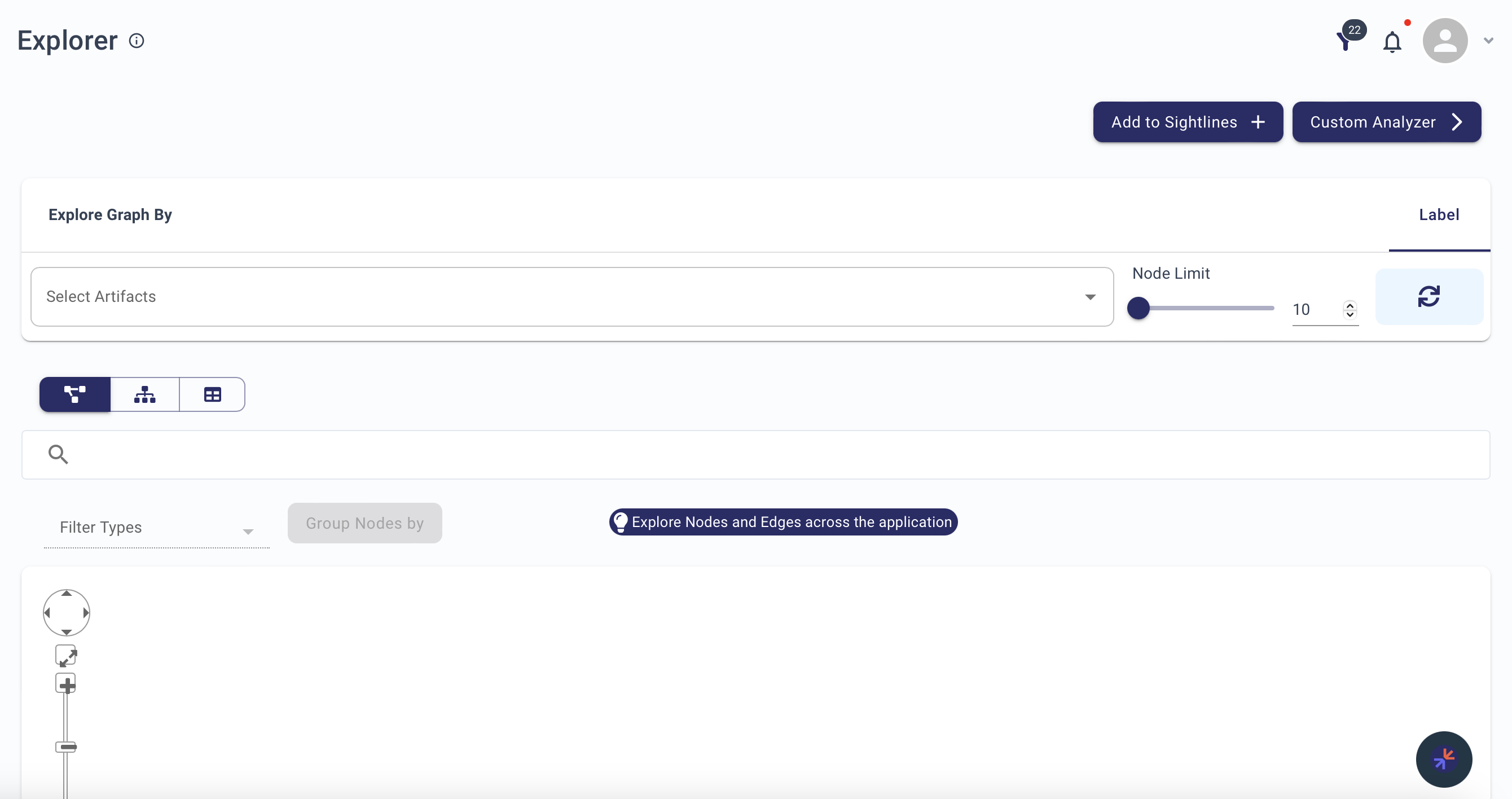Click the info icon beside Explorer title
This screenshot has width=1512, height=799.
point(137,41)
